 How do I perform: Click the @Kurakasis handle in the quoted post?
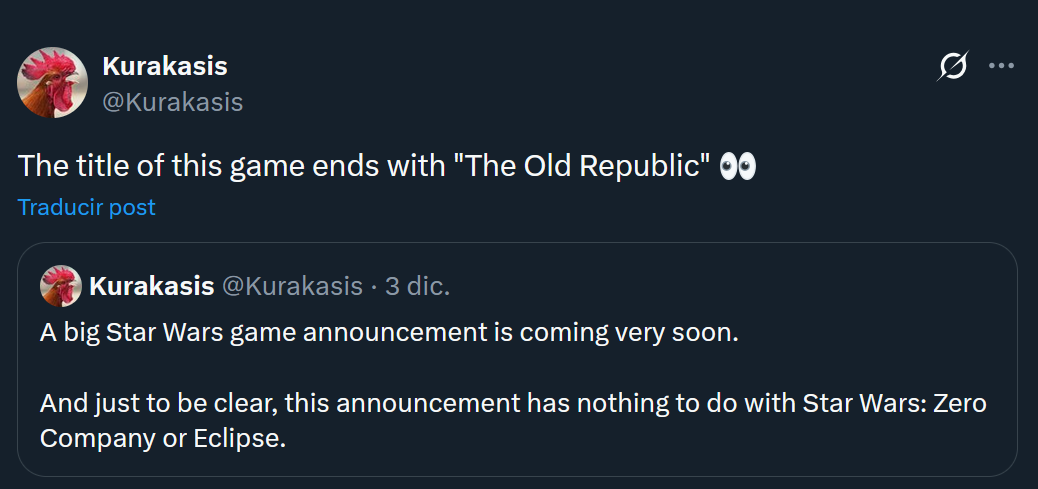click(x=291, y=286)
